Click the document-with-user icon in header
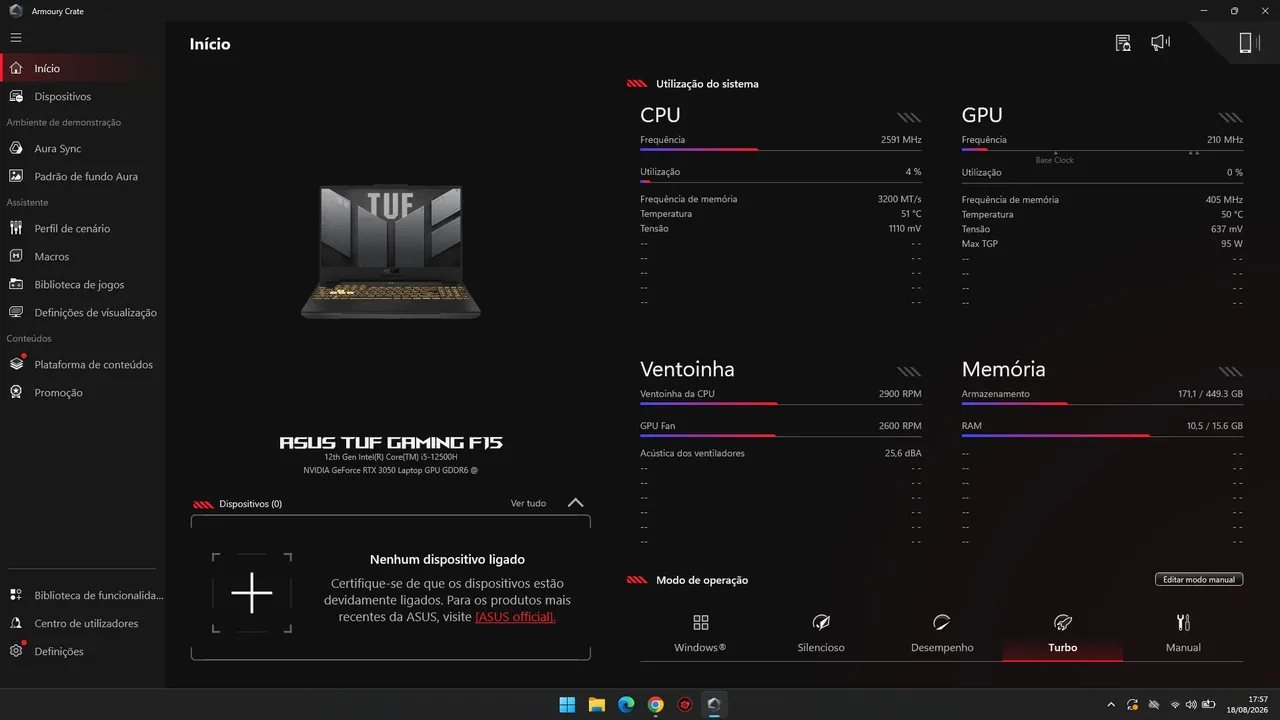1280x720 pixels. pyautogui.click(x=1123, y=43)
